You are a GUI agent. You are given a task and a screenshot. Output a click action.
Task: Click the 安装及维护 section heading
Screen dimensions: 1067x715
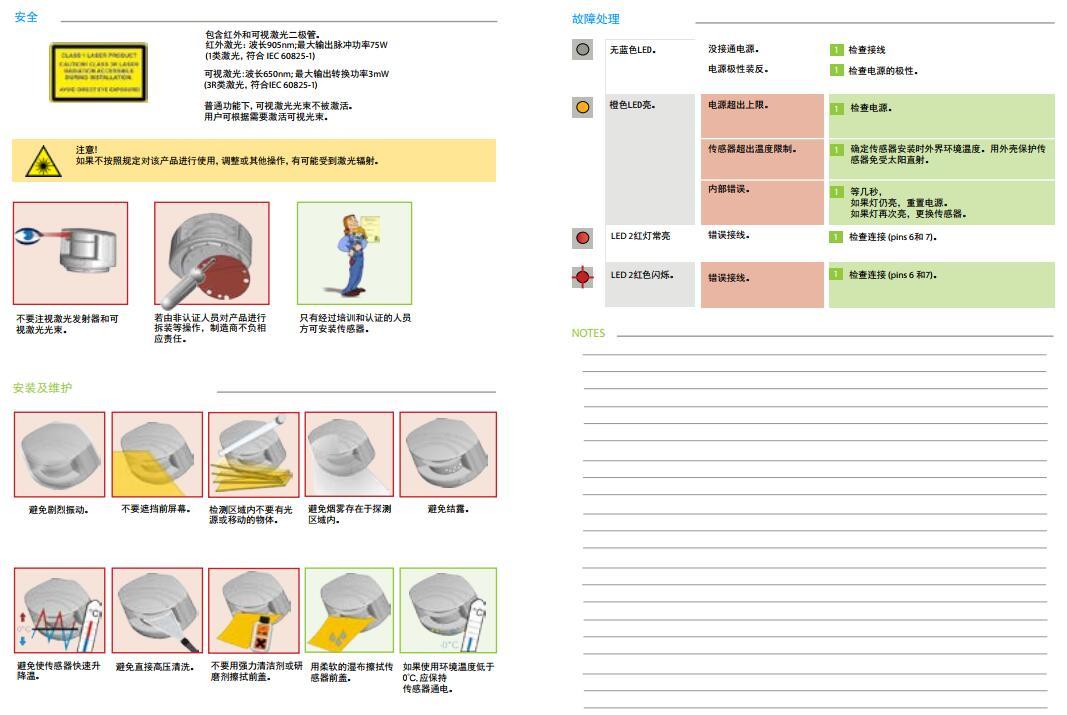(42, 388)
